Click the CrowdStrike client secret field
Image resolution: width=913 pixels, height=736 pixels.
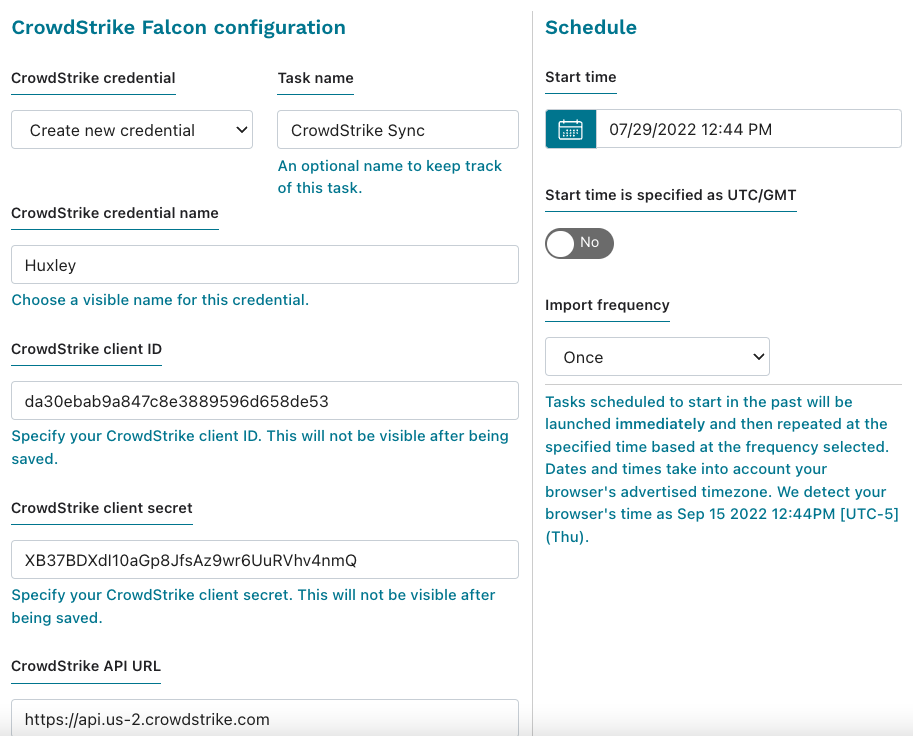(x=264, y=559)
